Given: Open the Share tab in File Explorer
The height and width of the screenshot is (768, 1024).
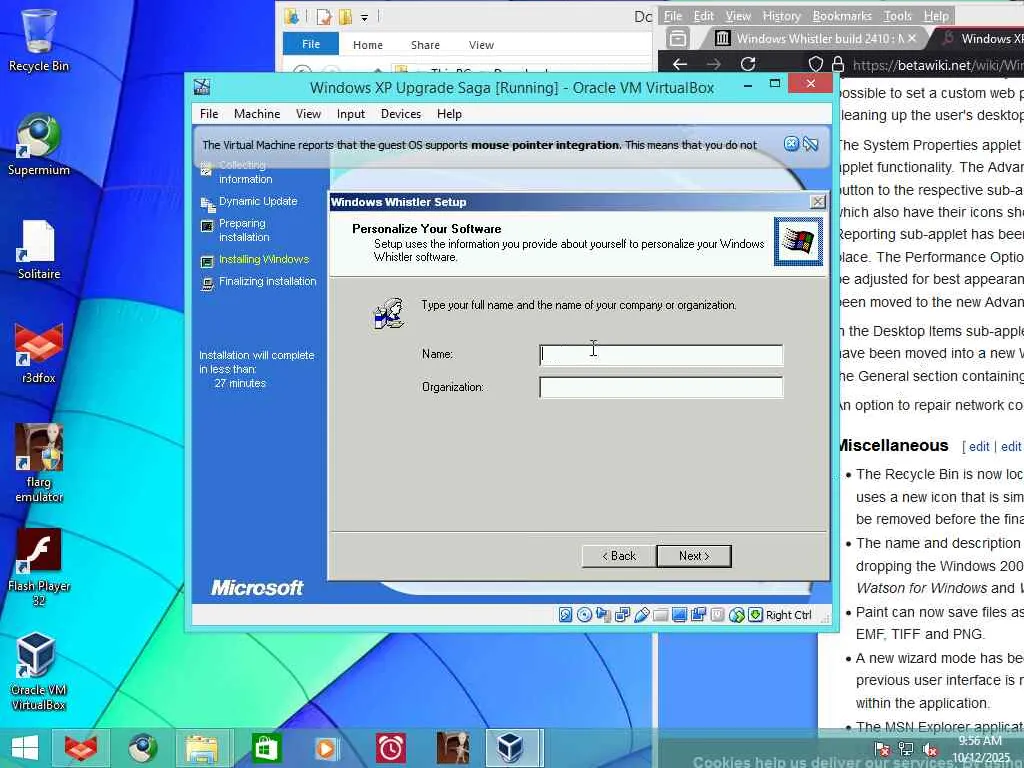Looking at the screenshot, I should (x=425, y=45).
